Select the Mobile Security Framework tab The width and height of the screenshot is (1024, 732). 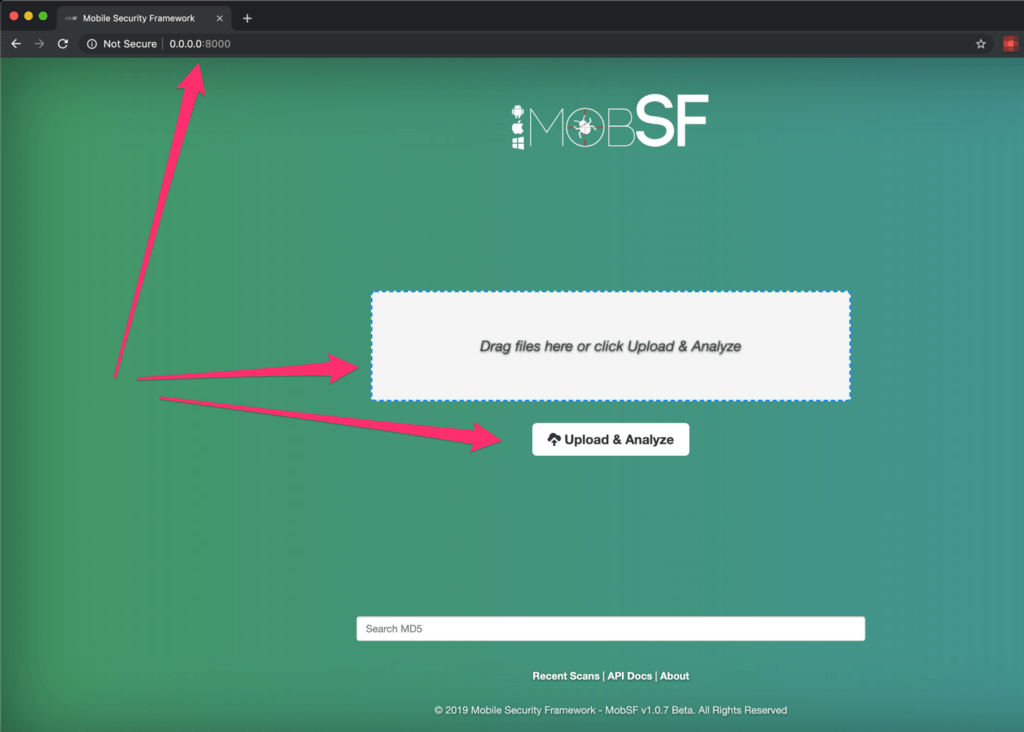click(144, 18)
